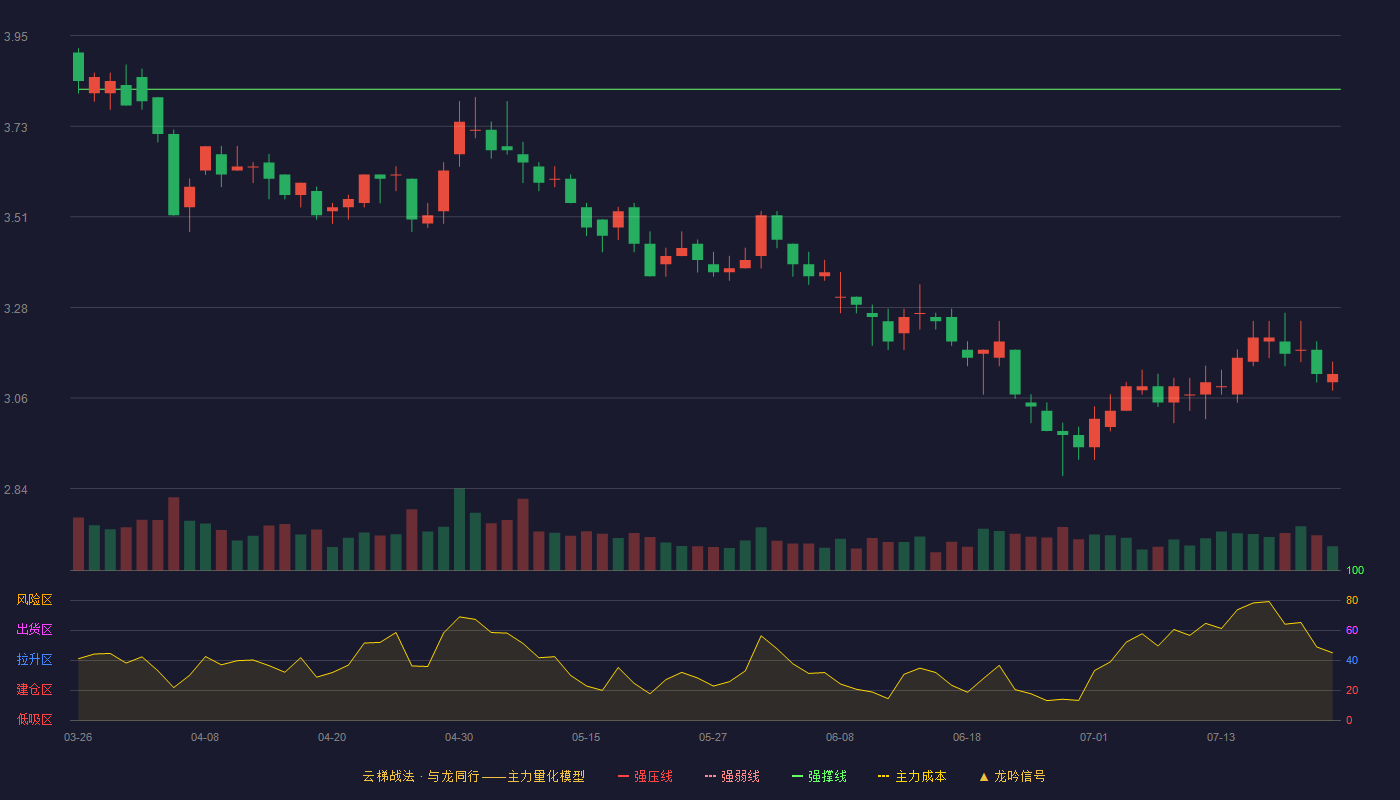Viewport: 1400px width, 800px height.
Task: Click the first green candlestick at 03-26
Action: pyautogui.click(x=78, y=67)
